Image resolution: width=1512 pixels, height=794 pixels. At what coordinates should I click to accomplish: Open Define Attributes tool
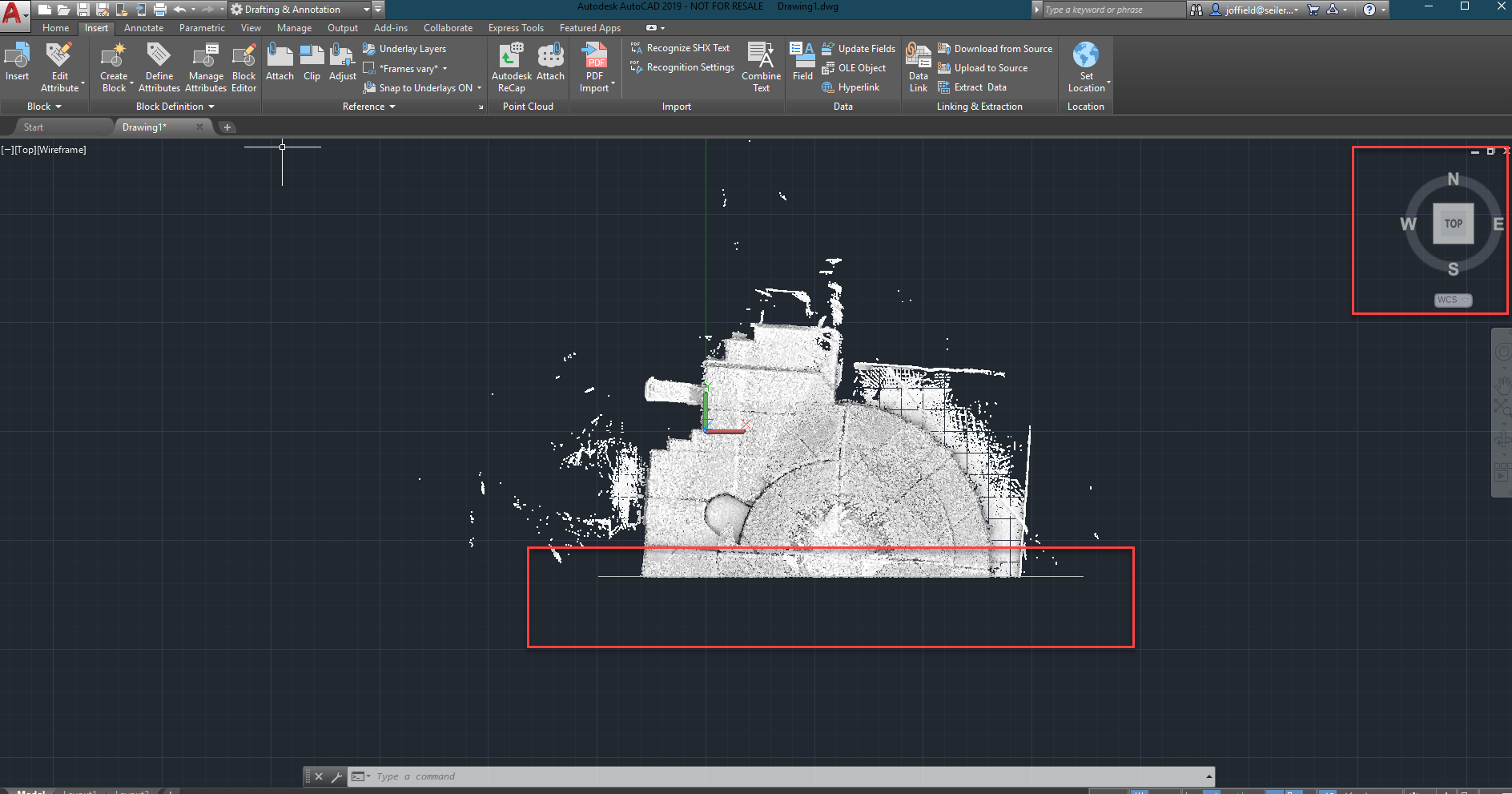(x=159, y=56)
